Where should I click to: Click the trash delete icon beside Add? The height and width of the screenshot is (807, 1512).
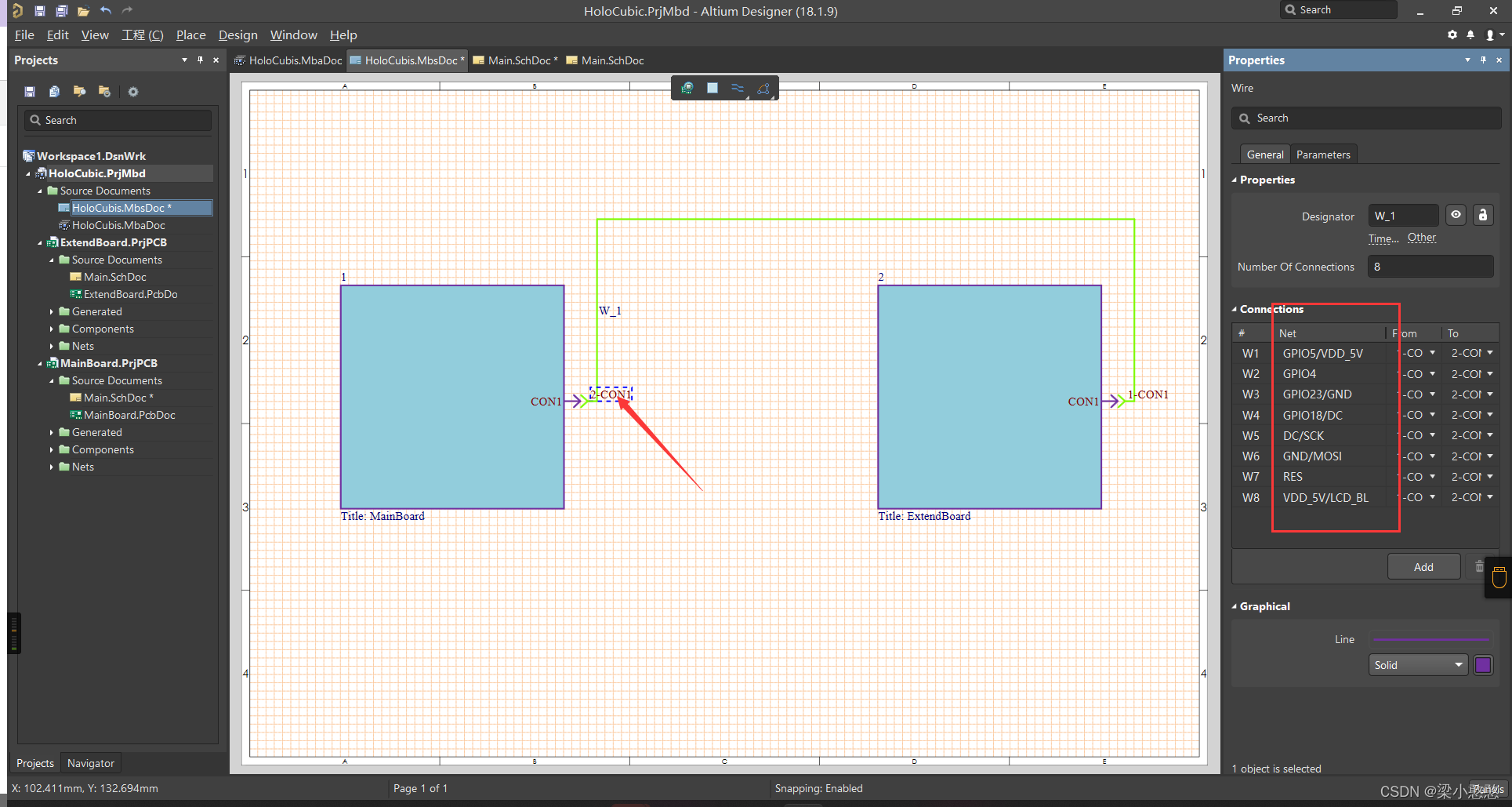pyautogui.click(x=1479, y=566)
